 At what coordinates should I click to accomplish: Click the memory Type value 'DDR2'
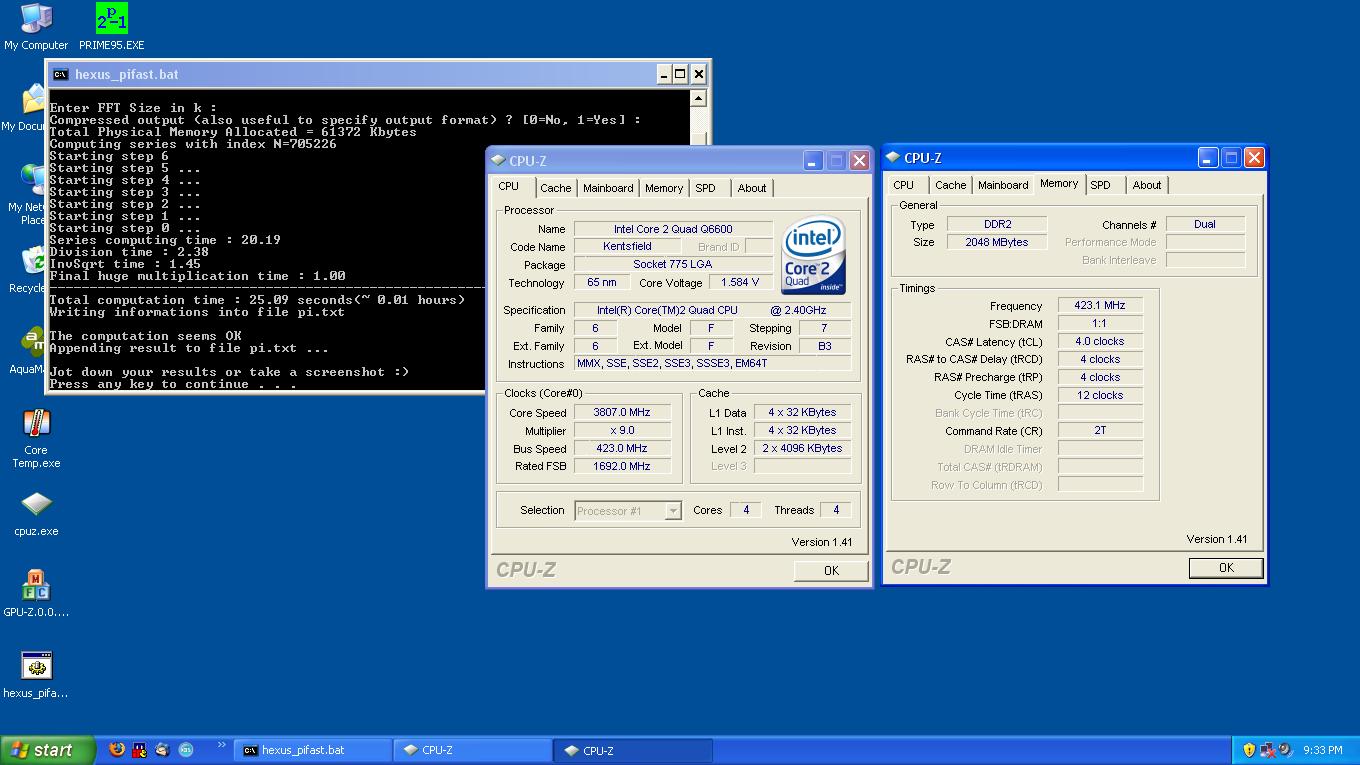click(x=997, y=224)
